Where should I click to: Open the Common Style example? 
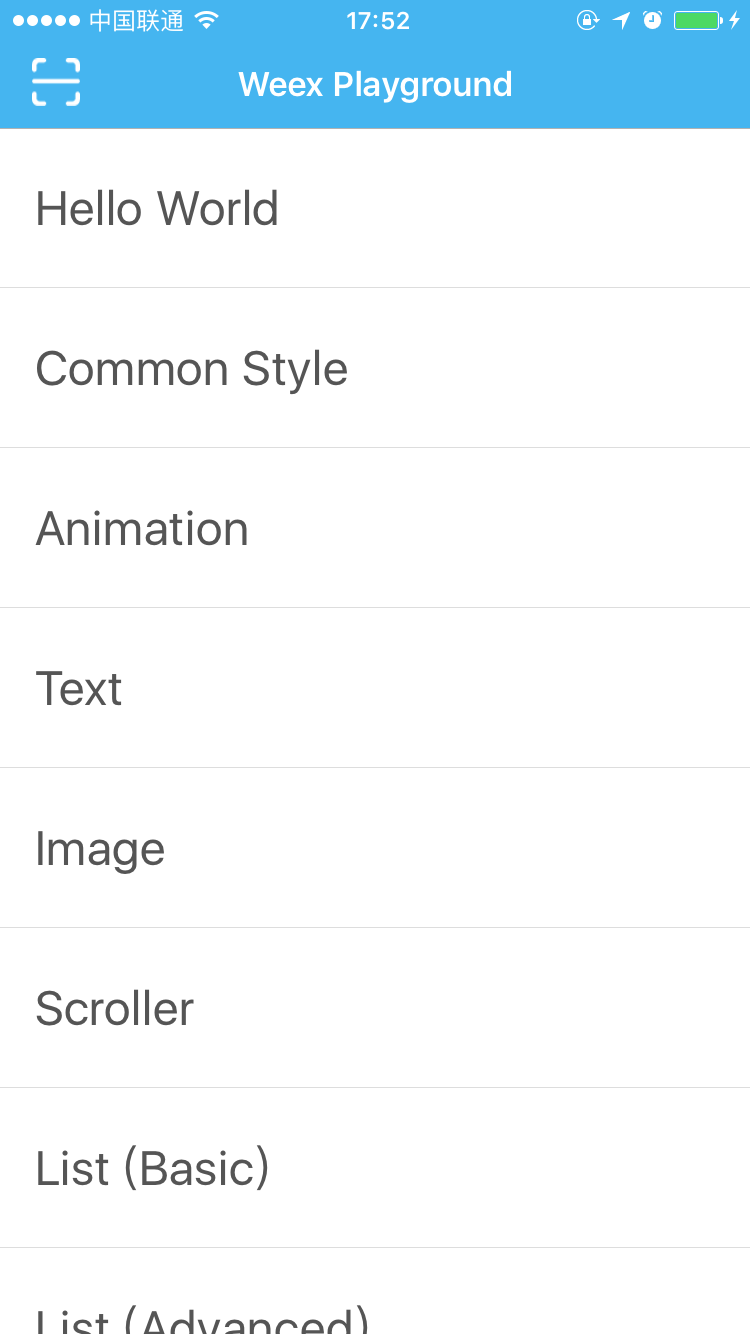(375, 368)
